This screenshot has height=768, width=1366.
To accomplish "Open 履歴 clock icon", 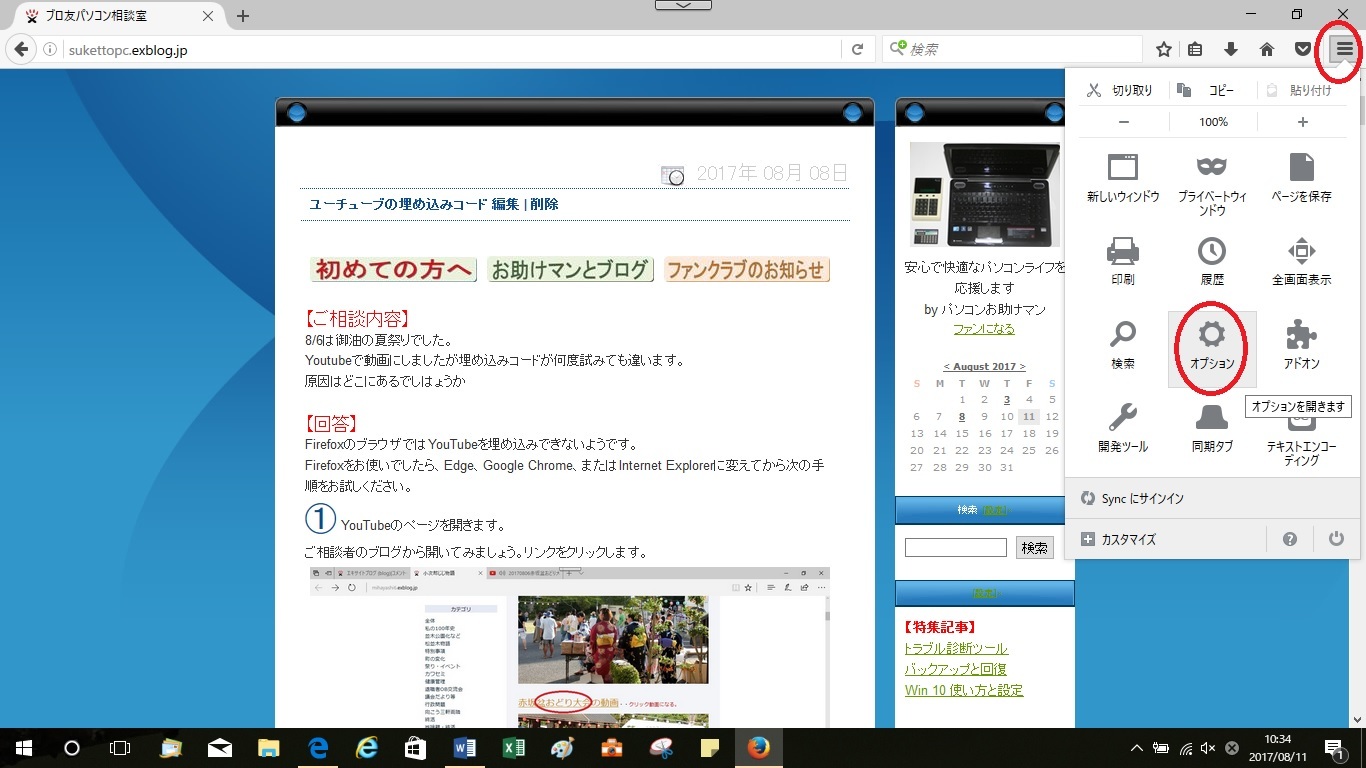I will 1212,261.
